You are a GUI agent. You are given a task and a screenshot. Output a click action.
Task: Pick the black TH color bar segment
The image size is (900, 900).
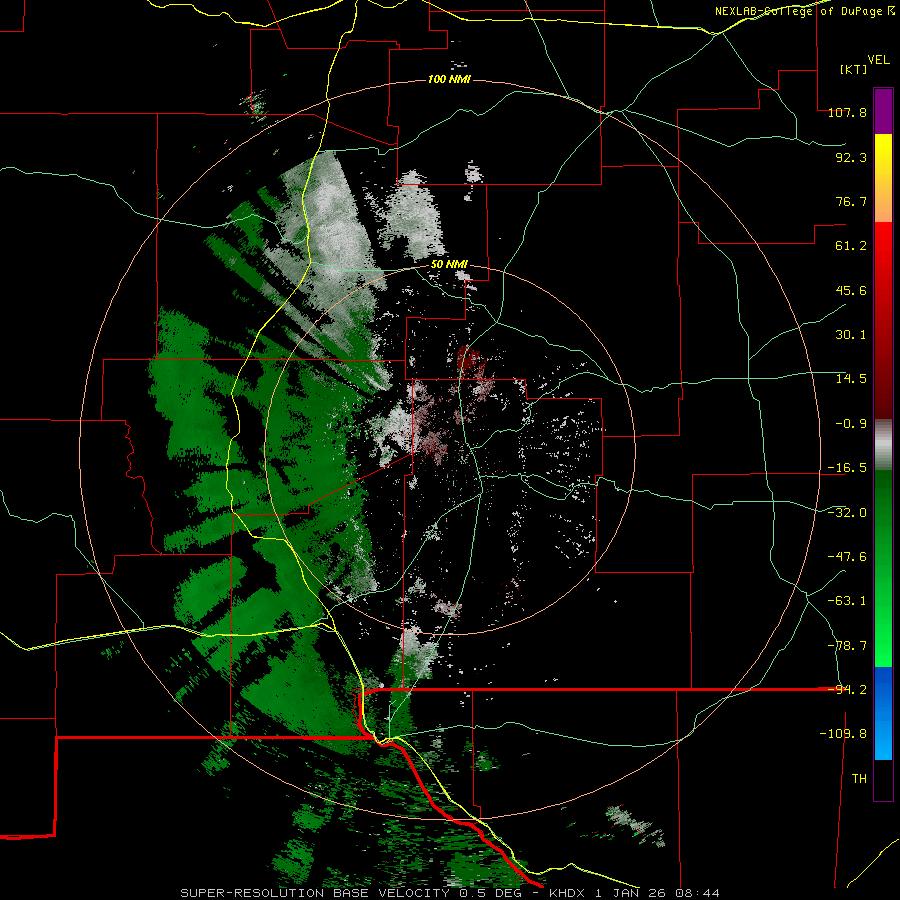(883, 780)
